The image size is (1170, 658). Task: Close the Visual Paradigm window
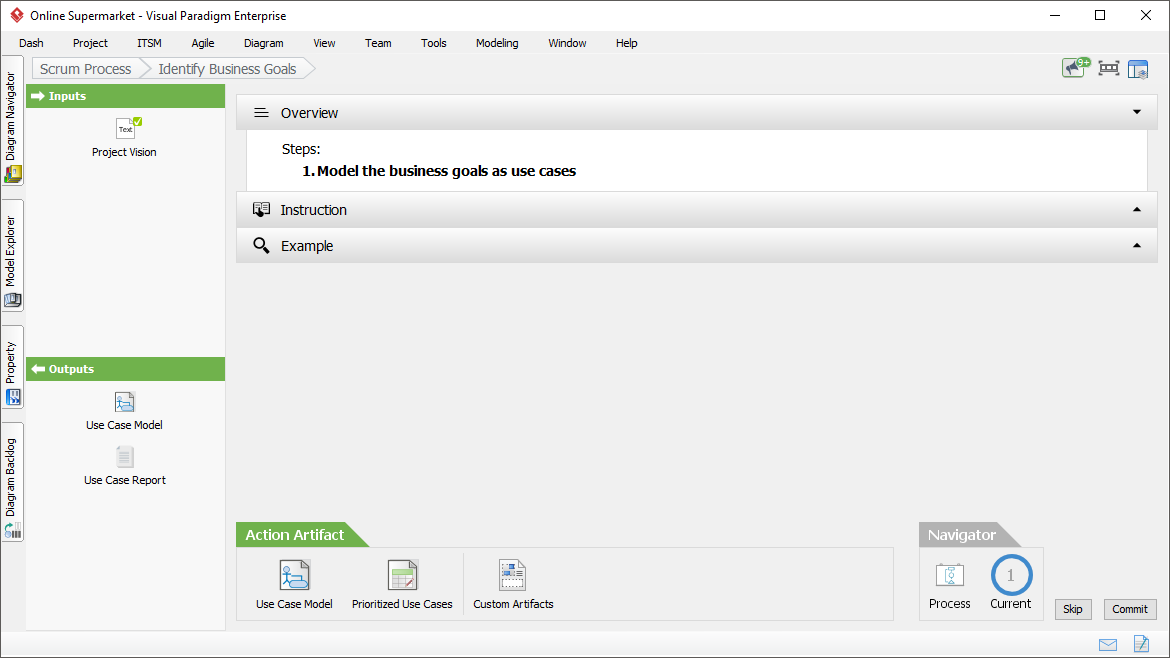click(1146, 15)
